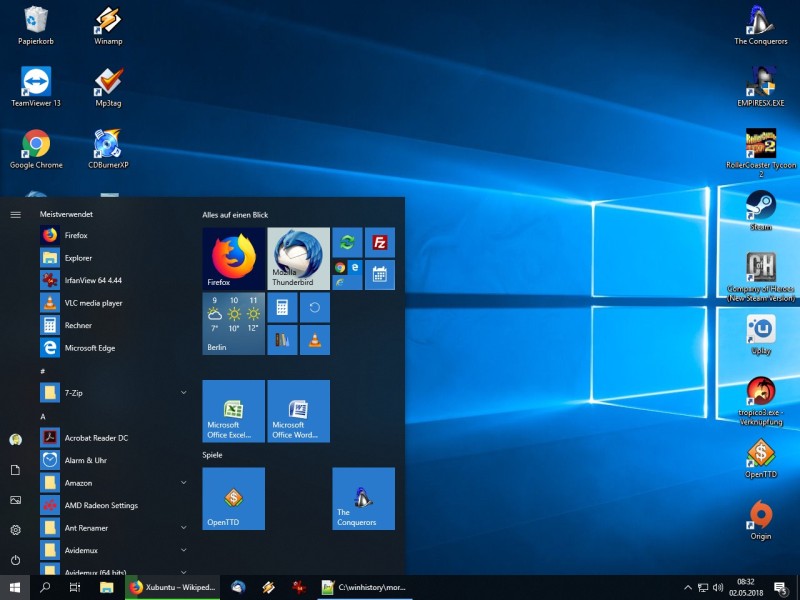
Task: Launch the VLC cone small tile
Action: point(315,340)
